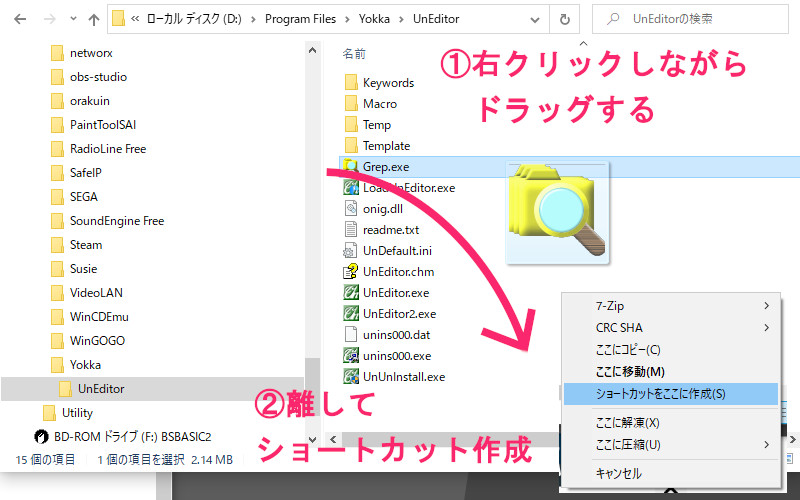Select the Grep.exe file icon

point(351,166)
